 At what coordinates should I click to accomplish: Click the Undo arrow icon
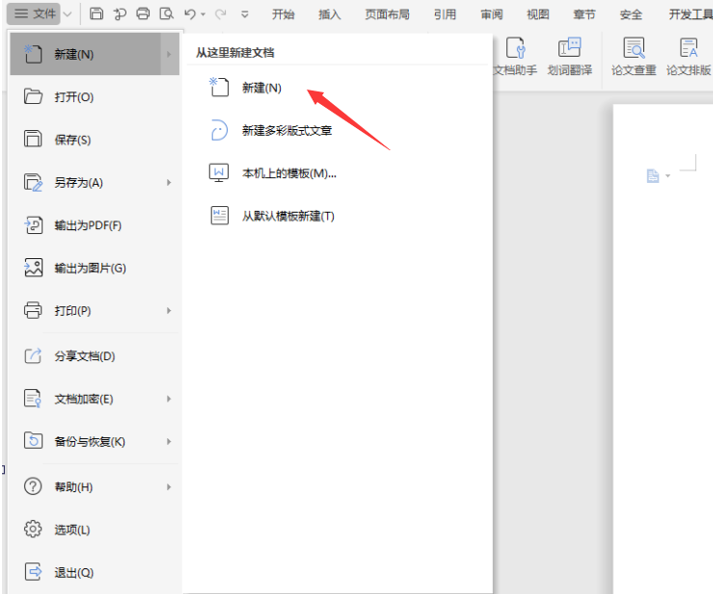pyautogui.click(x=190, y=14)
